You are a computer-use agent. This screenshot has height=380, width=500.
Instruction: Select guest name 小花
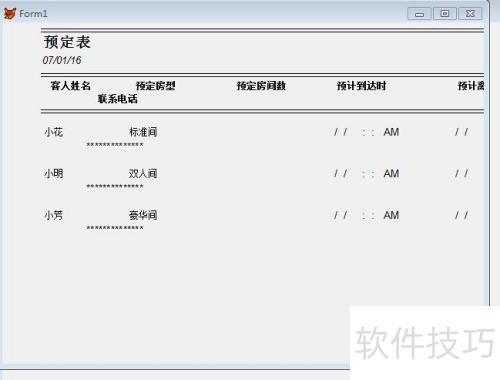54,132
